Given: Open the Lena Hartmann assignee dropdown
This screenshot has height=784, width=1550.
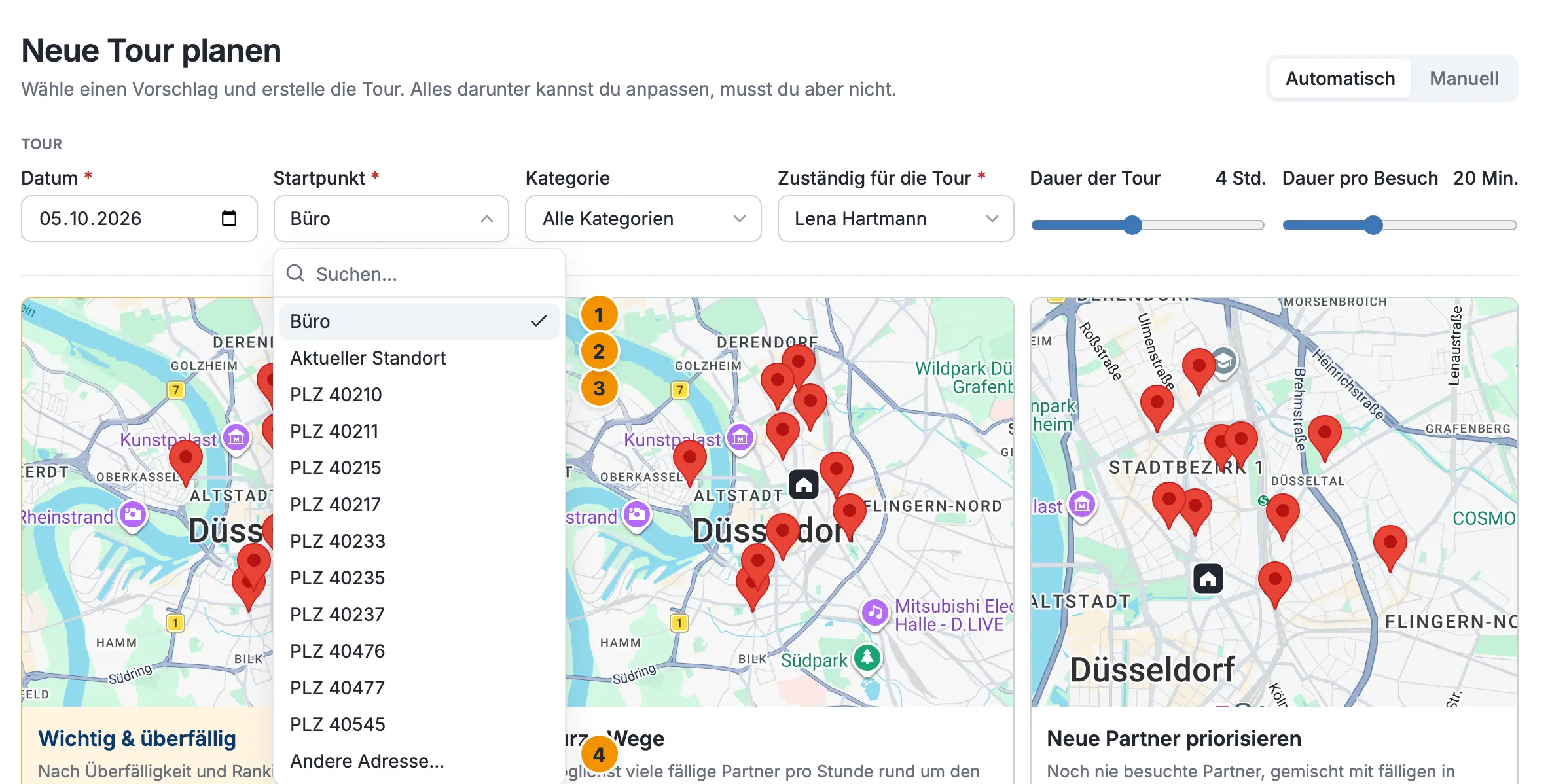Looking at the screenshot, I should pyautogui.click(x=895, y=219).
